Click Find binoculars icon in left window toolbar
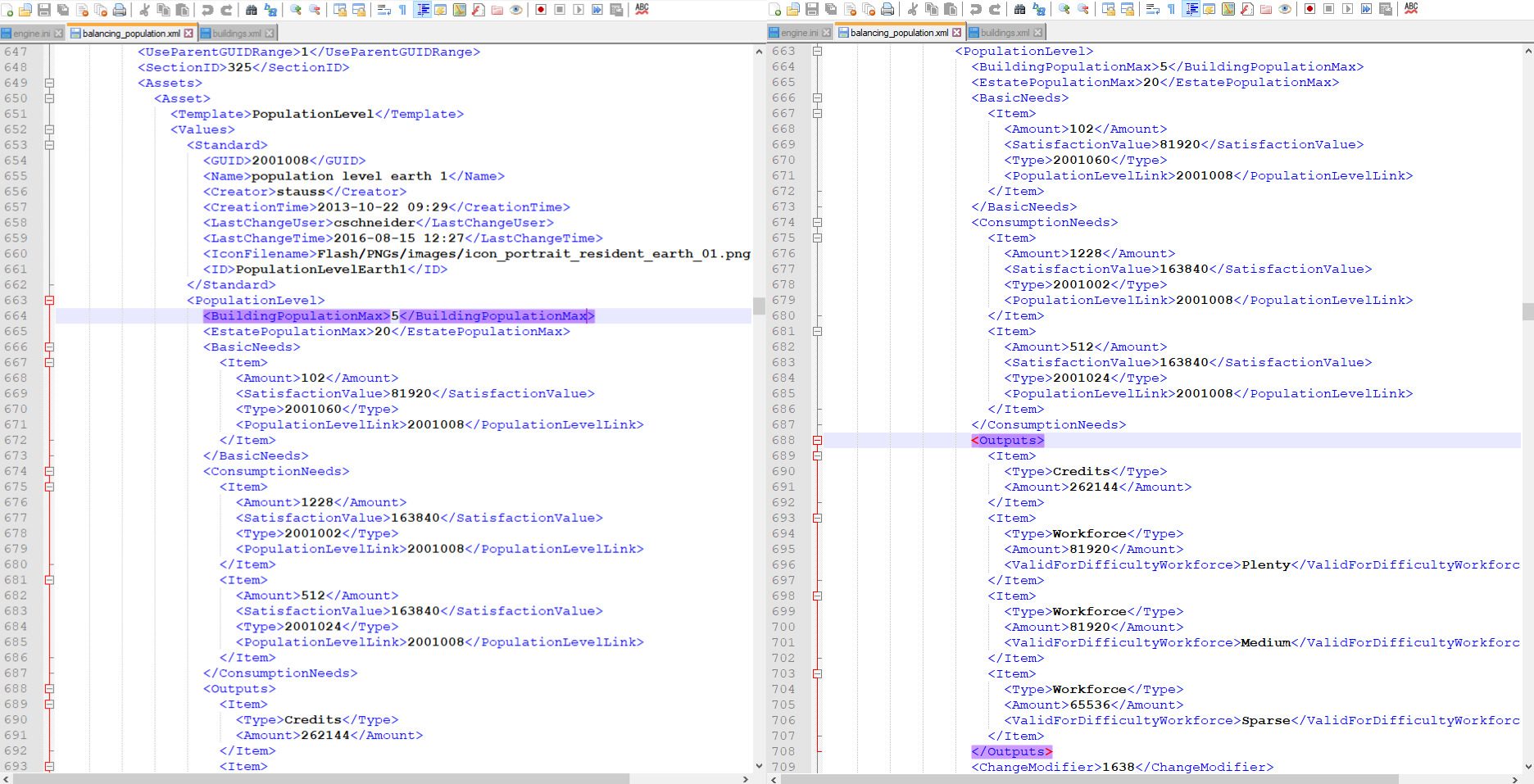Image resolution: width=1534 pixels, height=784 pixels. pyautogui.click(x=252, y=10)
